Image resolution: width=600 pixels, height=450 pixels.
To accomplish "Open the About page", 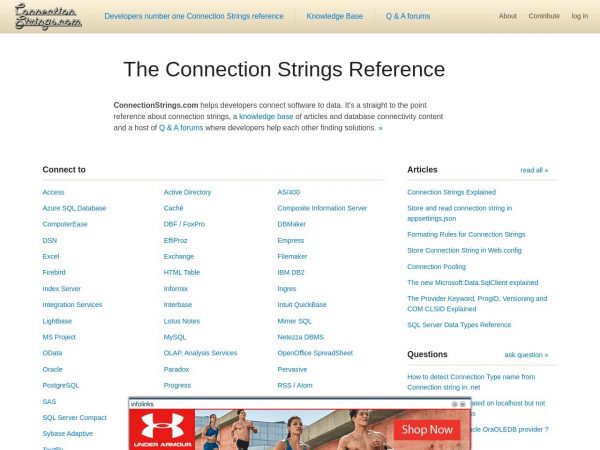I will pyautogui.click(x=508, y=16).
